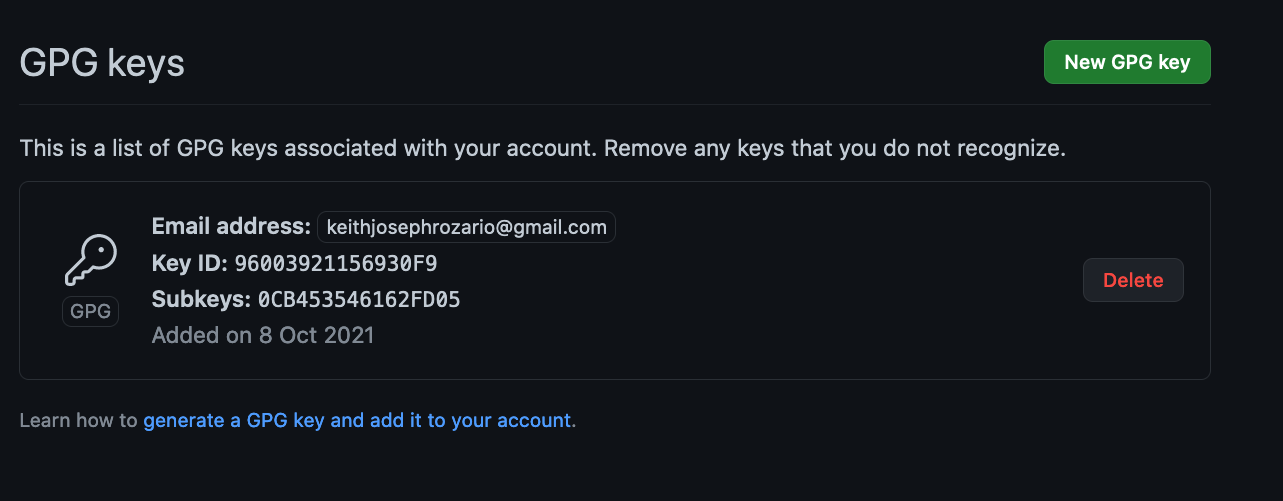Click the 'Key ID:' label

[x=191, y=264]
